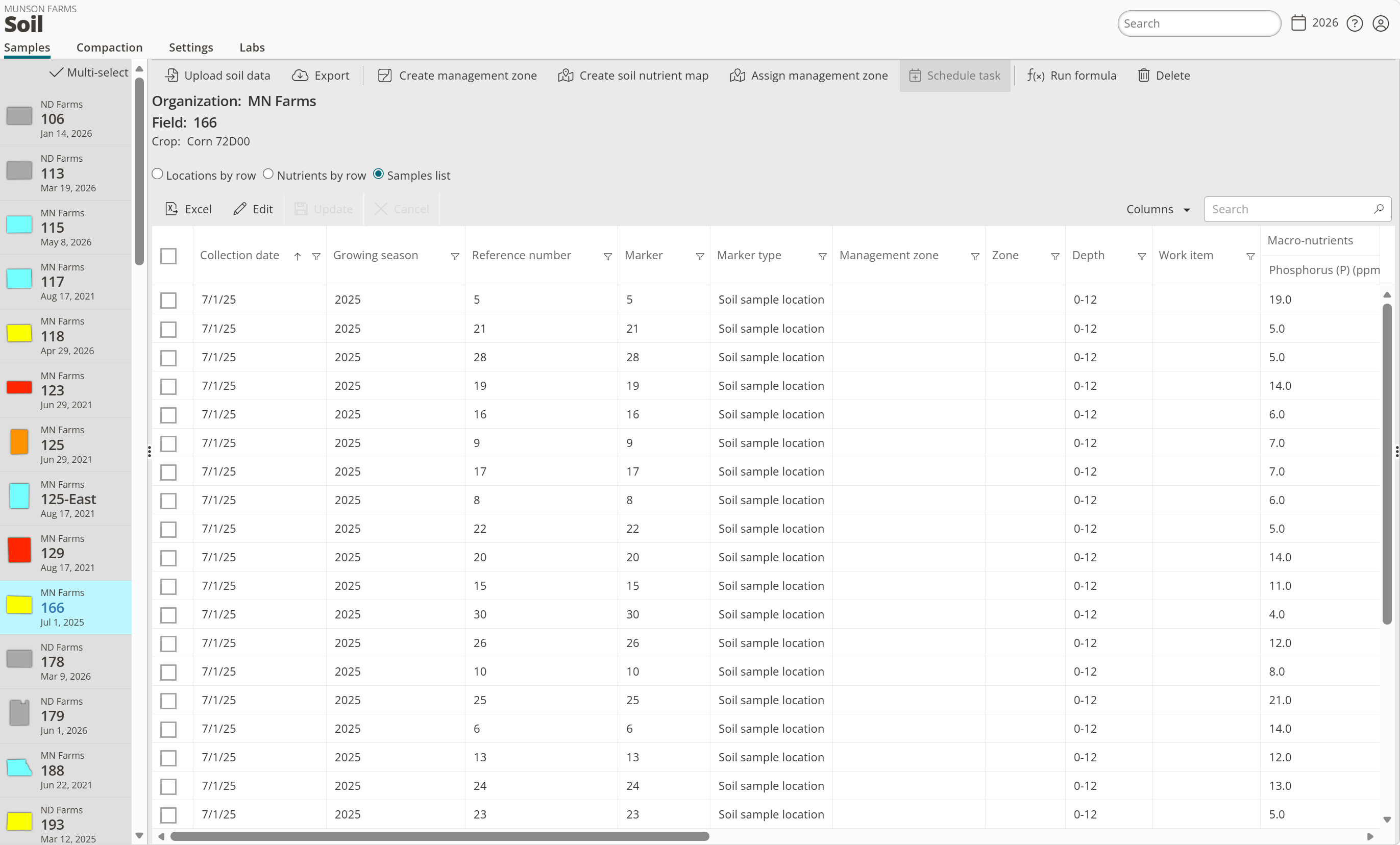1400x845 pixels.
Task: Click the Edit pencil icon
Action: [x=240, y=209]
